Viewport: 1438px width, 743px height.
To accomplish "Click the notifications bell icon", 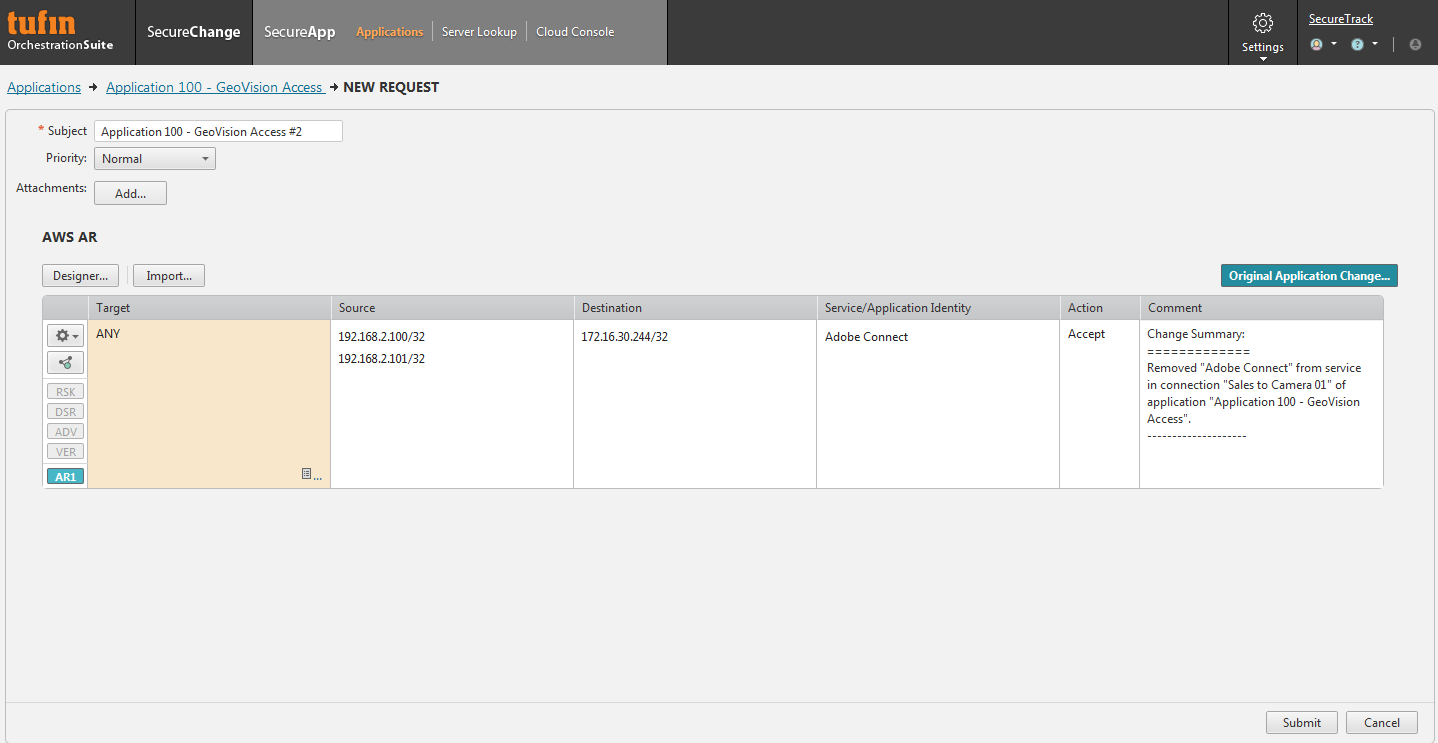I will [x=1414, y=44].
